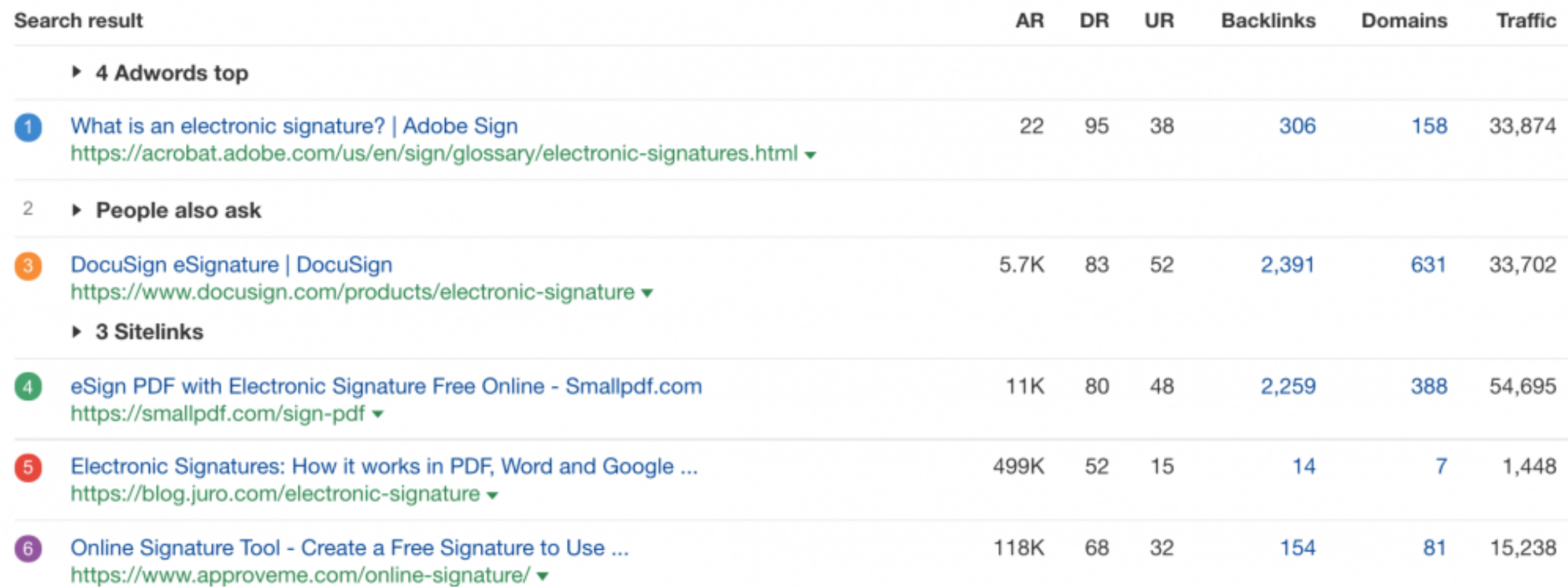Open dropdown arrow after approveme URL
Image resolution: width=1568 pixels, height=587 pixels.
pos(543,576)
